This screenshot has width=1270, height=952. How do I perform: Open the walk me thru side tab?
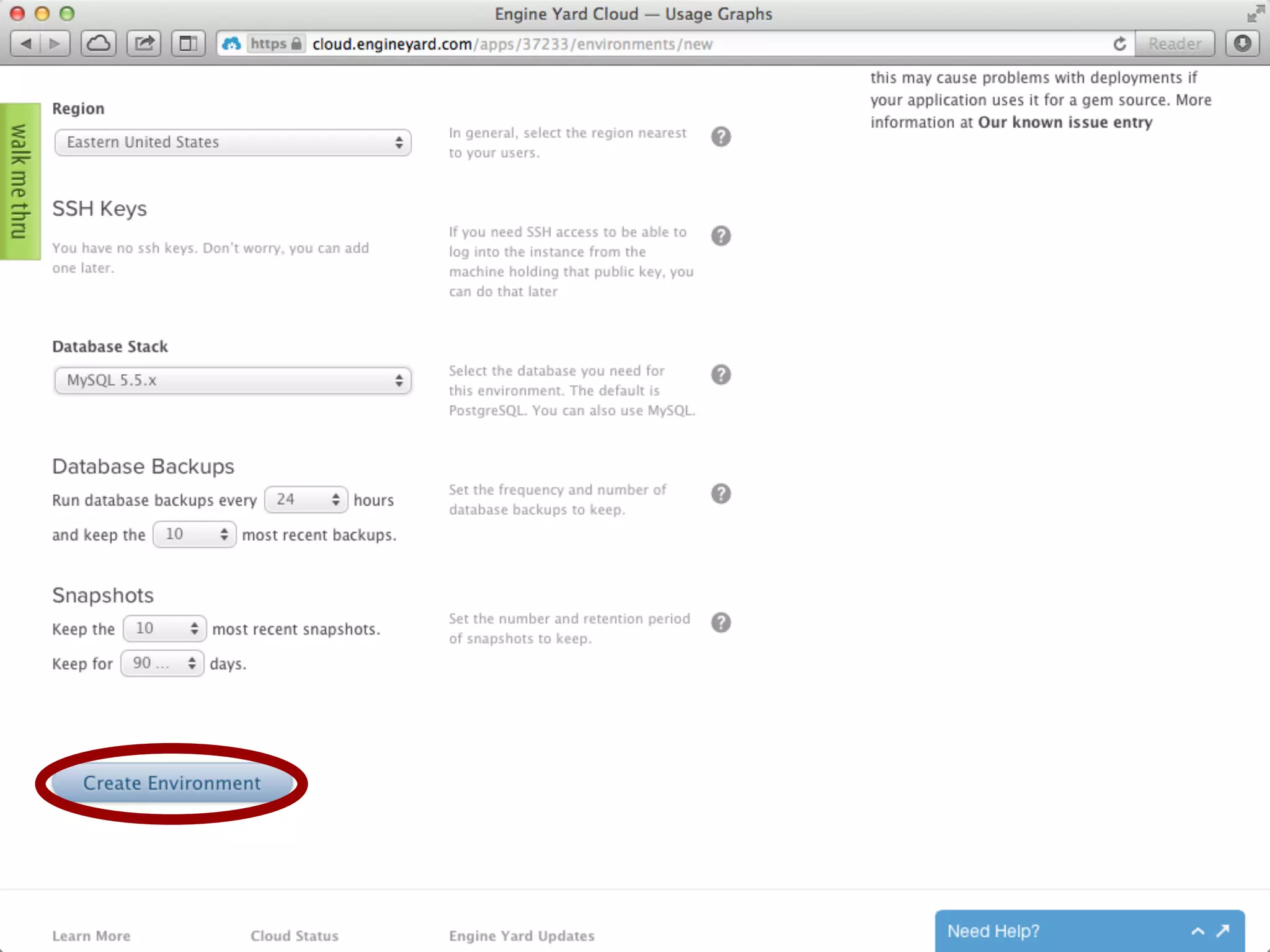click(x=20, y=181)
